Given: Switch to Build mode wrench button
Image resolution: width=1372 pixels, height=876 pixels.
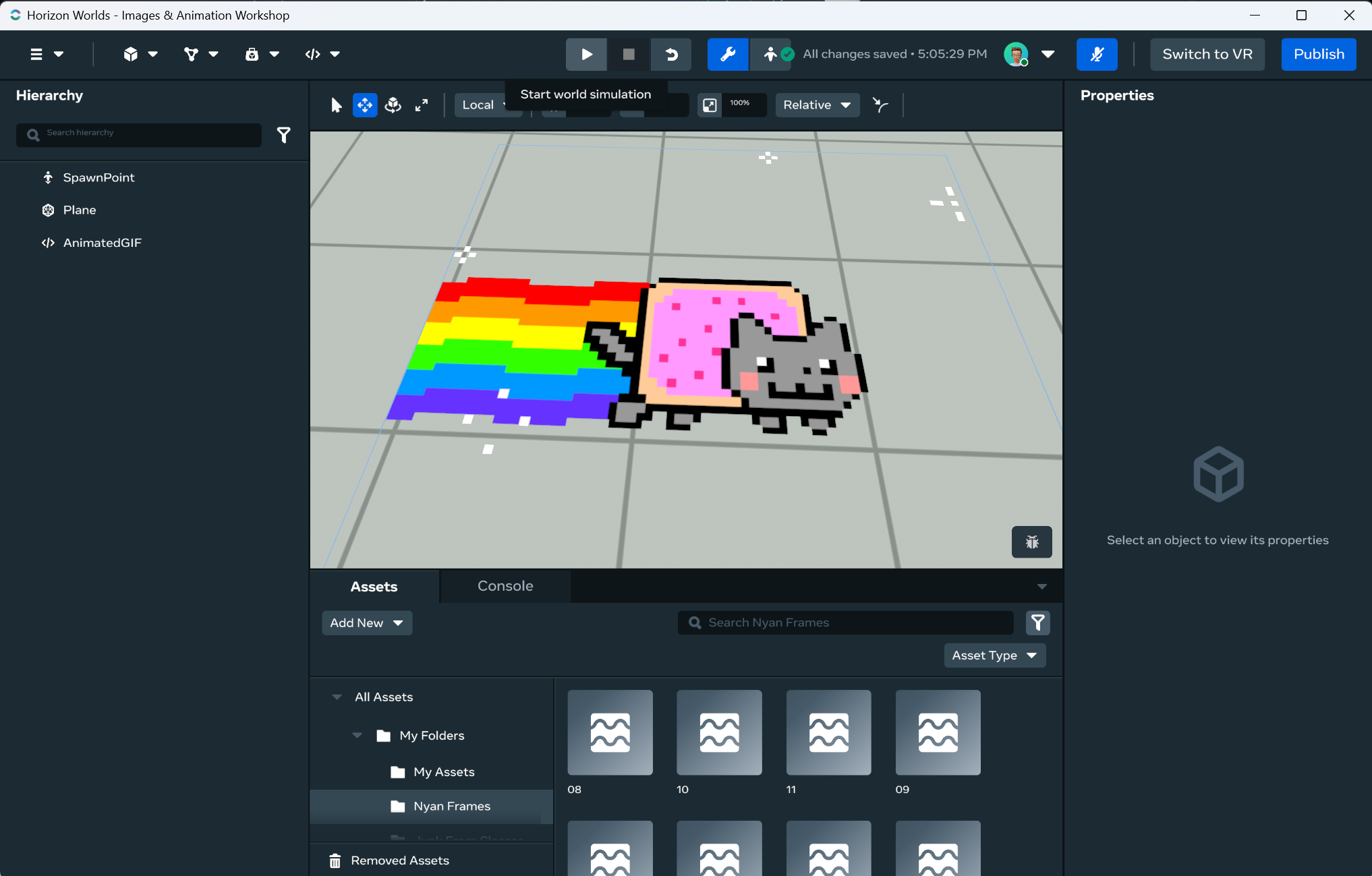Looking at the screenshot, I should (x=728, y=55).
